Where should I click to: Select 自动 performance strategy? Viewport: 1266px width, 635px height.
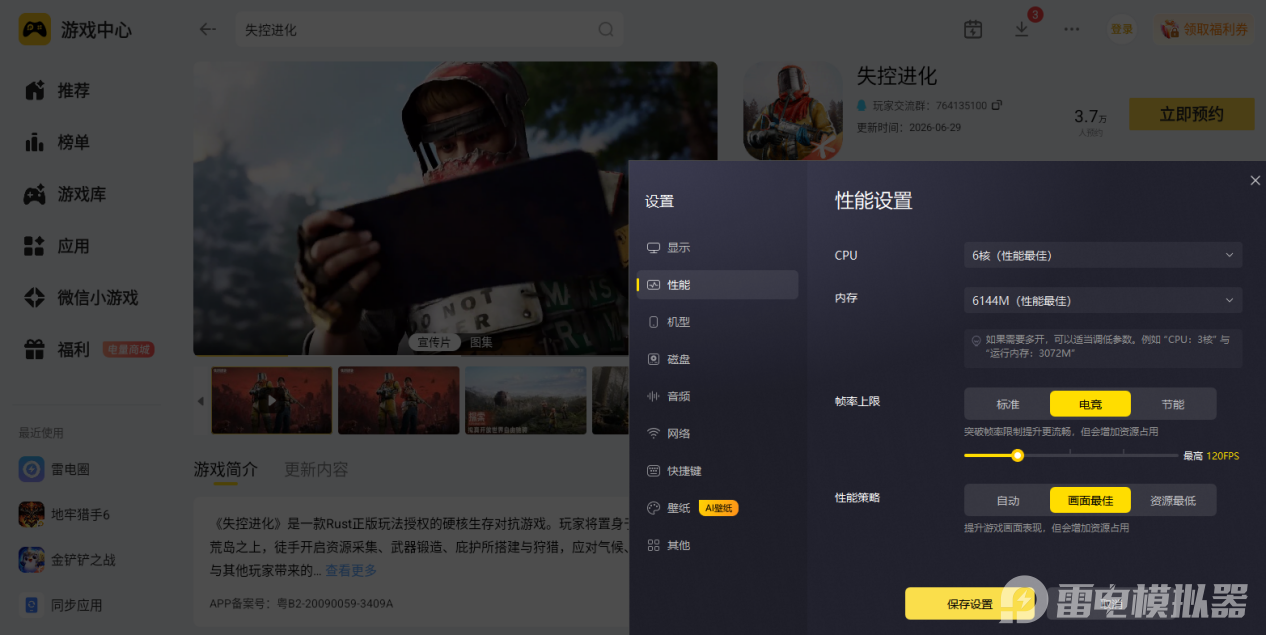point(1008,500)
